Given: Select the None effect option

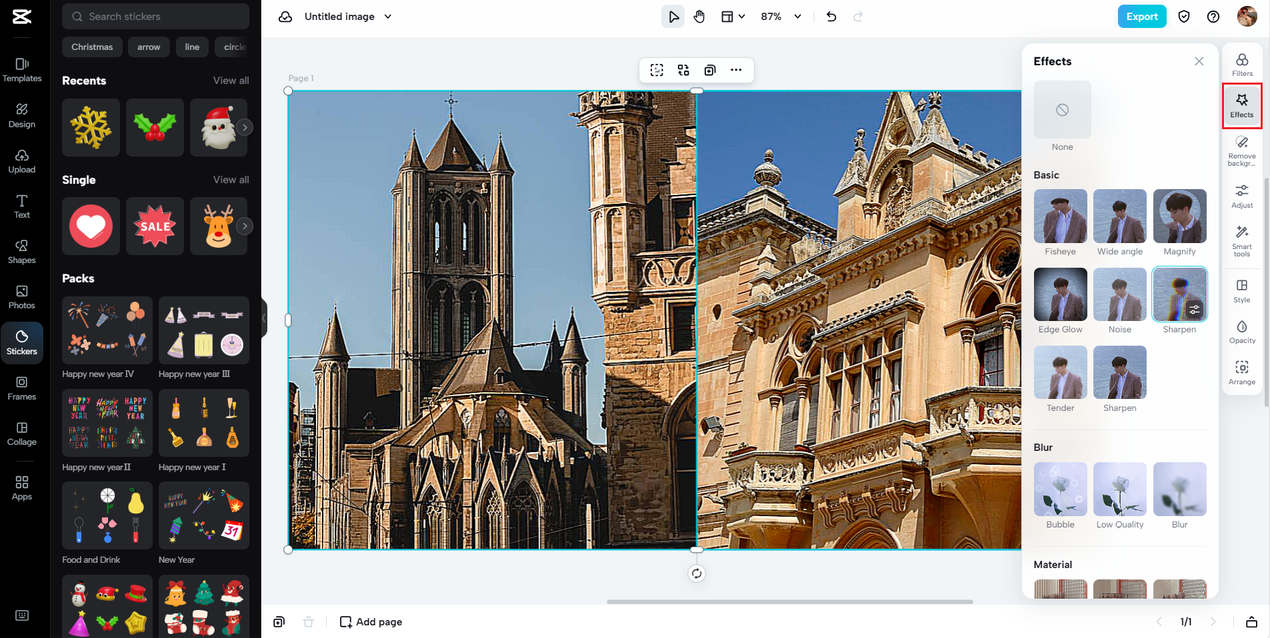Looking at the screenshot, I should (1062, 110).
